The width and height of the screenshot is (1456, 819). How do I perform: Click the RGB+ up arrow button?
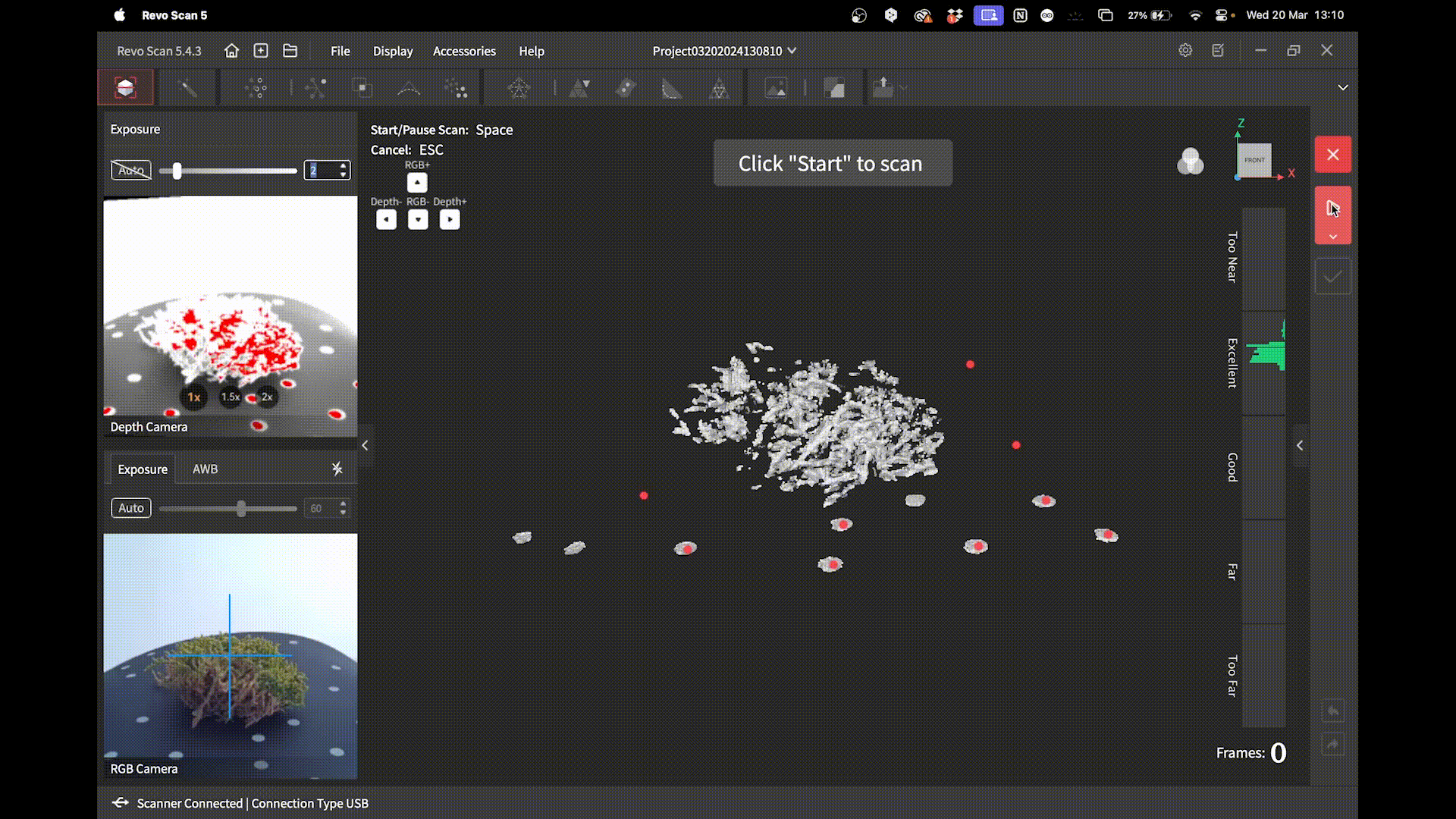(417, 183)
